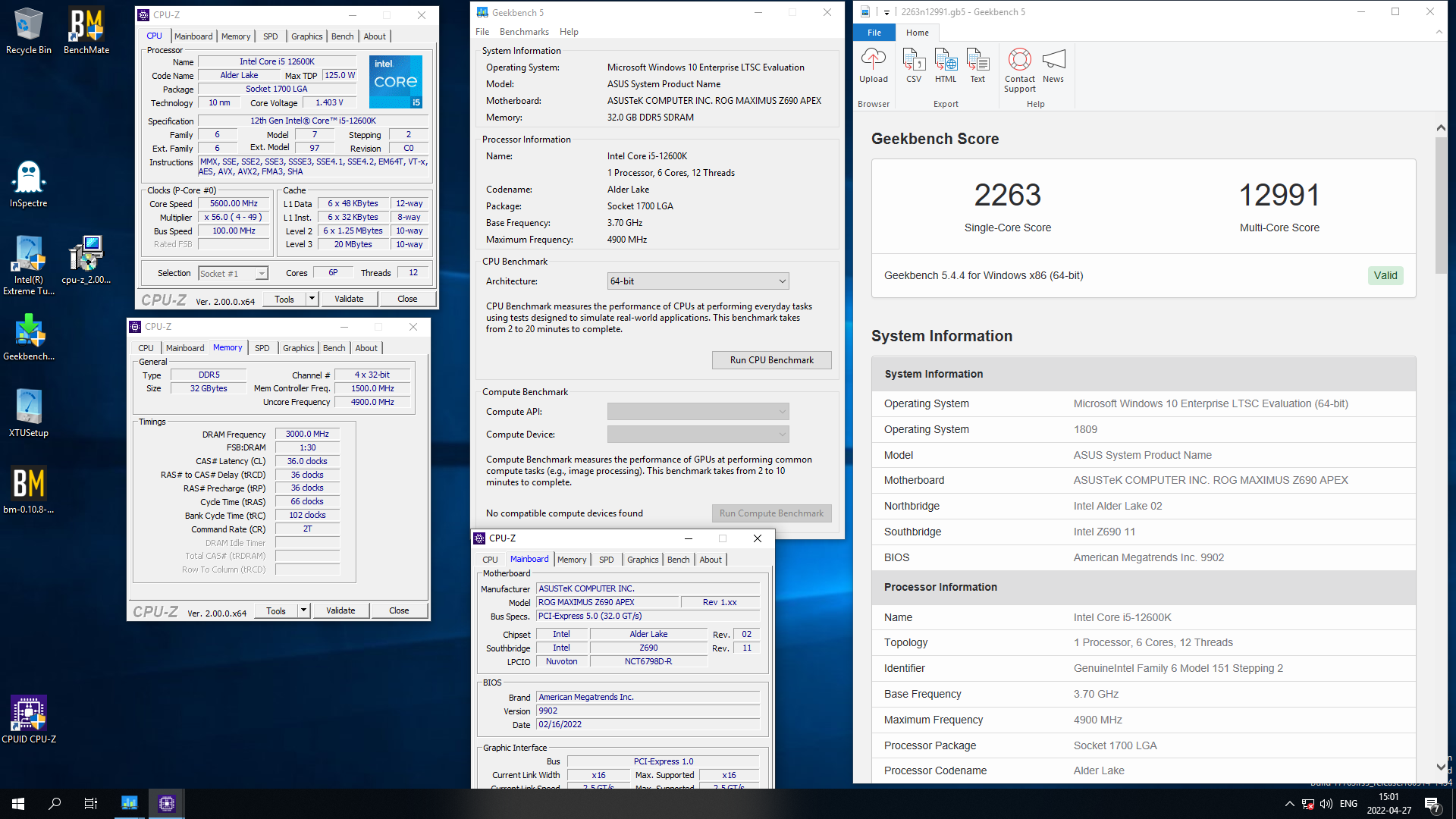Click the 12991 Multi-Core Score
This screenshot has width=1456, height=819.
[1279, 195]
